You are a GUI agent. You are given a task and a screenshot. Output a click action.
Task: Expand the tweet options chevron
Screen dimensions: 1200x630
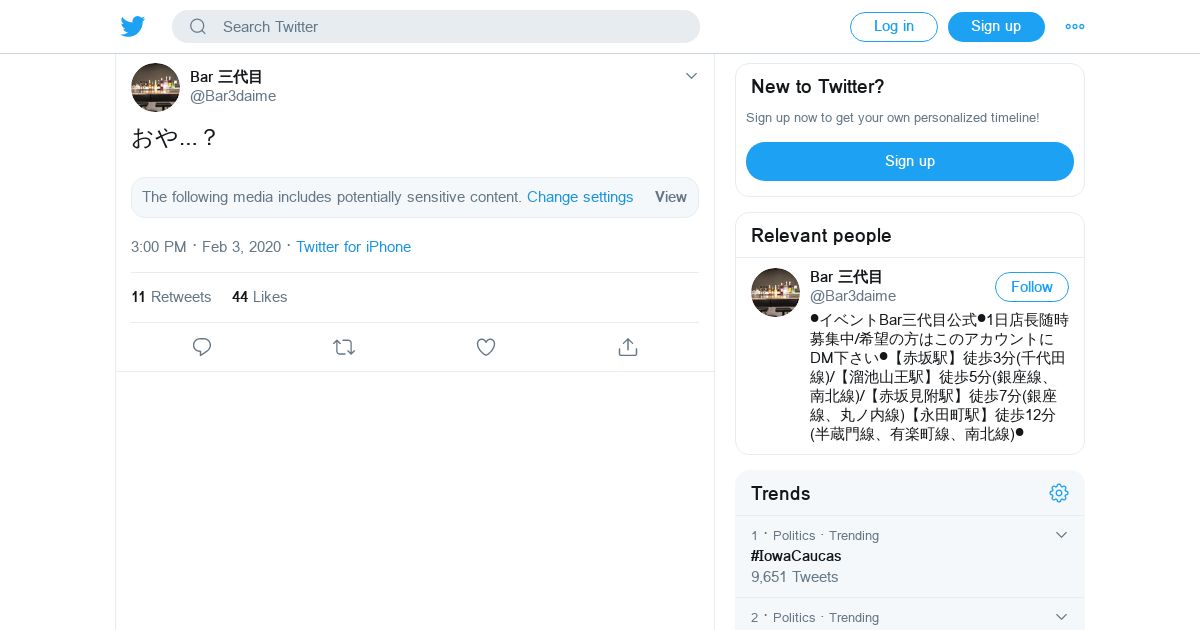coord(691,76)
